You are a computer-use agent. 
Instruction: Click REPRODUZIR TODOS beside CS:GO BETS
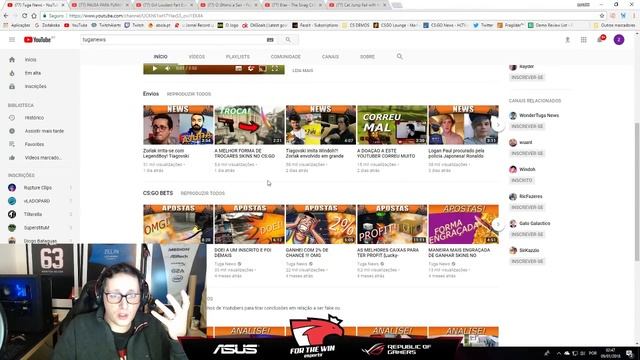point(203,193)
